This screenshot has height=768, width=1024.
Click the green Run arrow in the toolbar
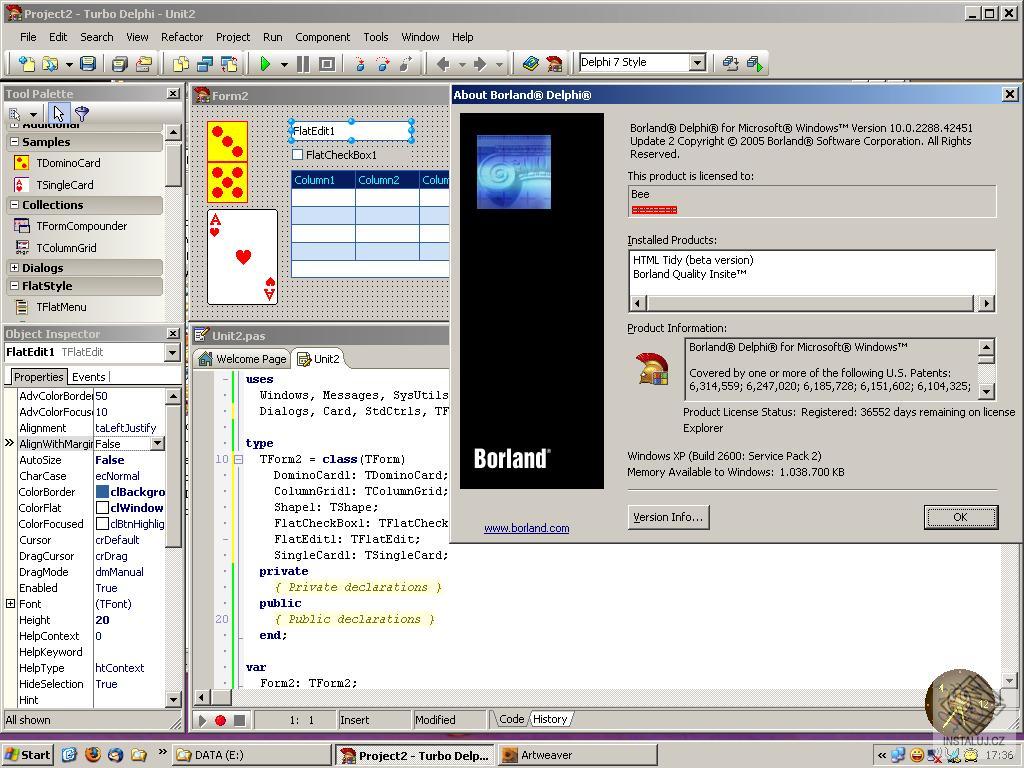click(x=265, y=64)
